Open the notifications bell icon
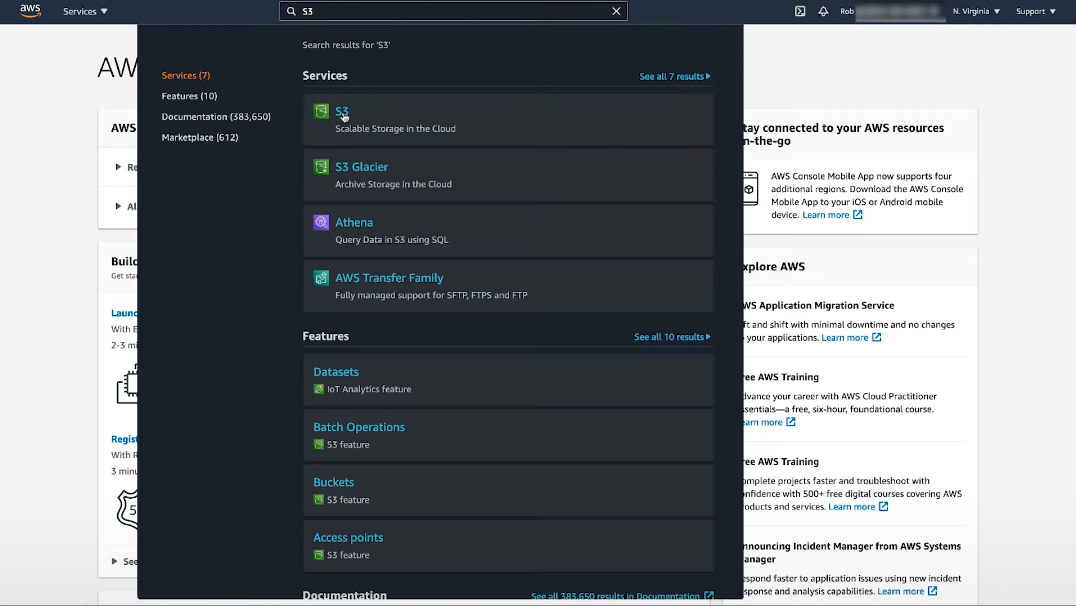 823,12
